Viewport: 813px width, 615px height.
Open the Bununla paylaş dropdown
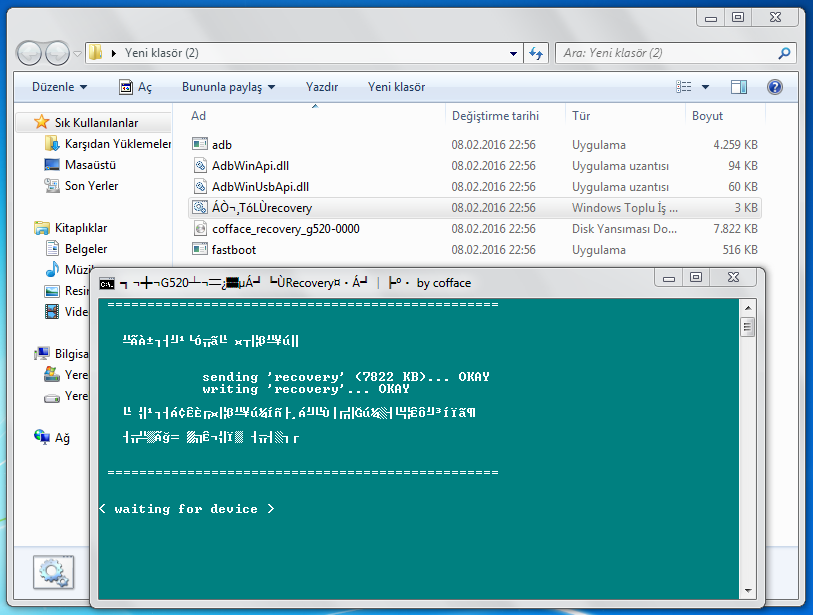coord(228,87)
